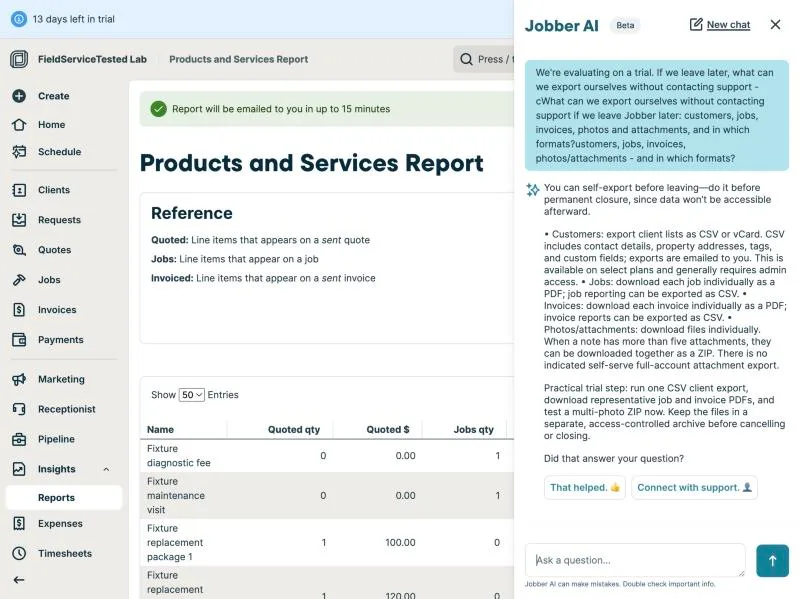This screenshot has width=800, height=599.
Task: Open Clients sidebar icon
Action: 19,190
